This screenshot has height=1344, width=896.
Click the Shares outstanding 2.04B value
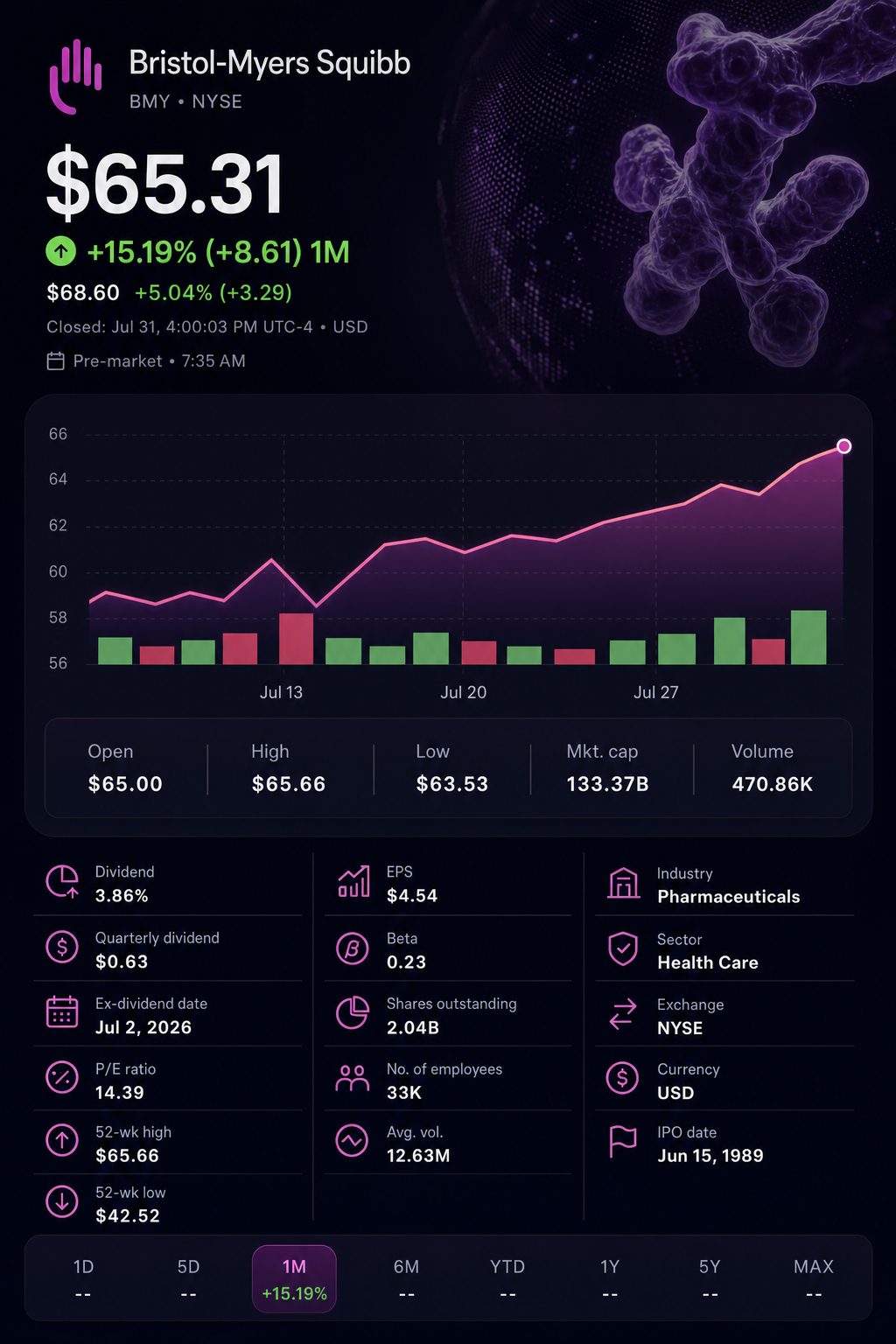point(413,1027)
